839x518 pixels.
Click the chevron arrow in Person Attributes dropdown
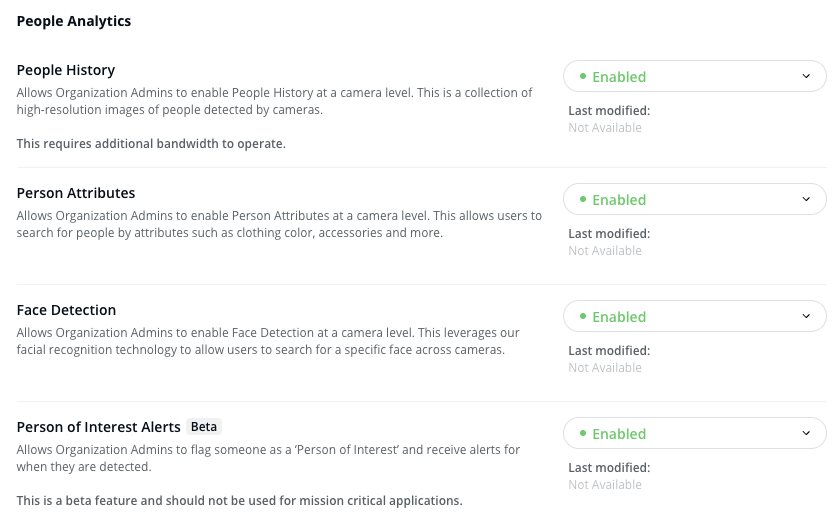[806, 200]
